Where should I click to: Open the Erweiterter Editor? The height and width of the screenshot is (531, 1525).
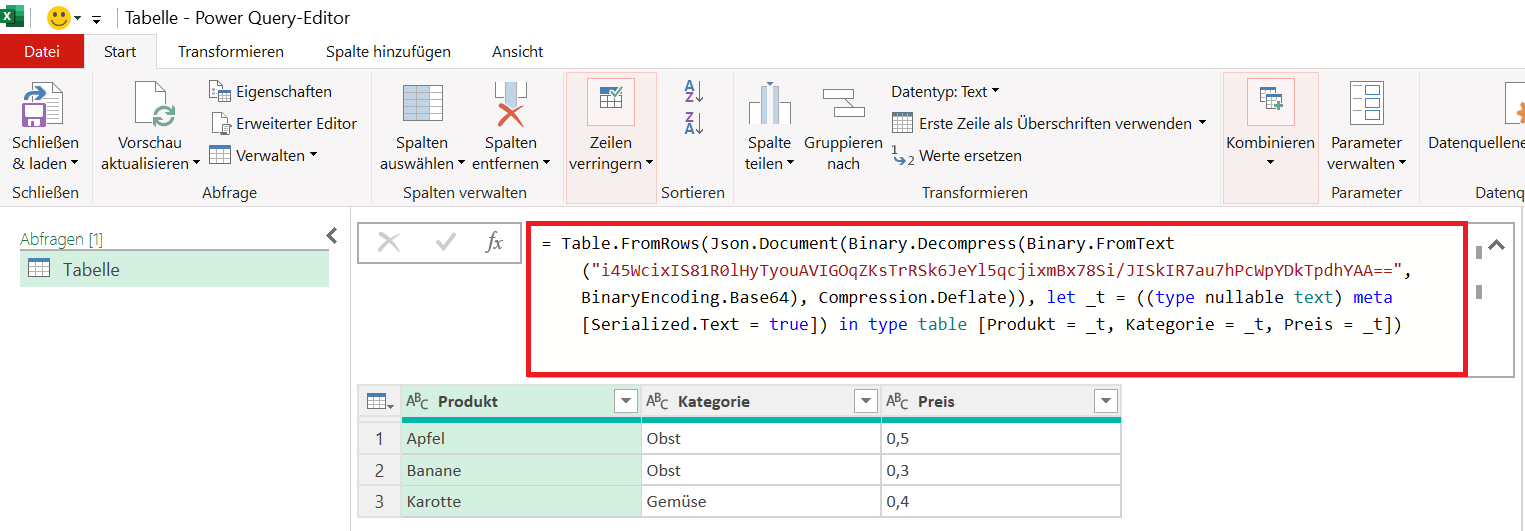pyautogui.click(x=283, y=123)
